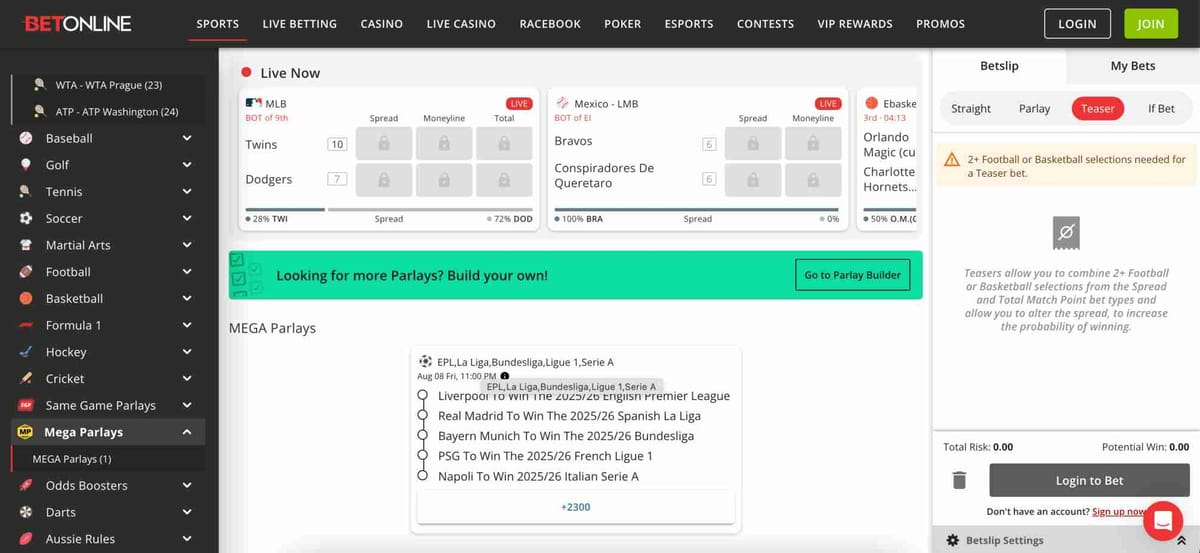Click the trash icon to clear betslip

(959, 481)
